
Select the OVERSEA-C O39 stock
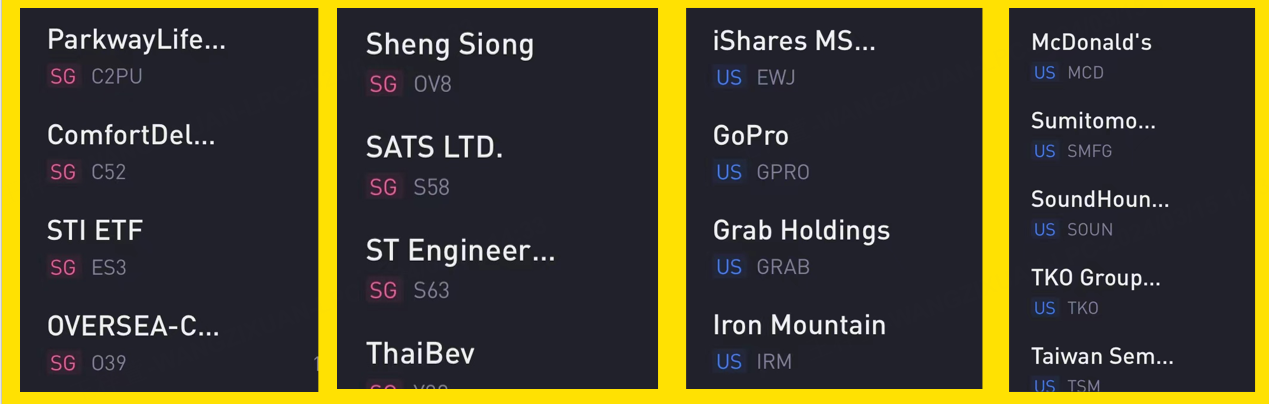pos(169,342)
